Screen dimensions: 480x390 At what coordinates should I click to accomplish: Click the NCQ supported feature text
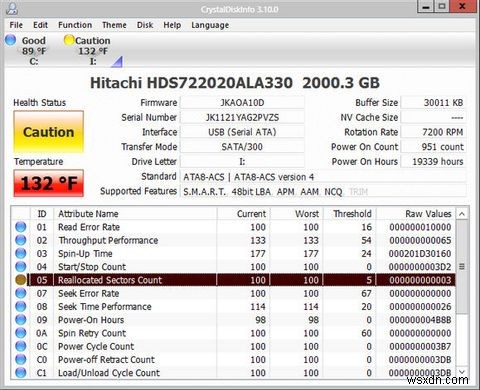(333, 192)
